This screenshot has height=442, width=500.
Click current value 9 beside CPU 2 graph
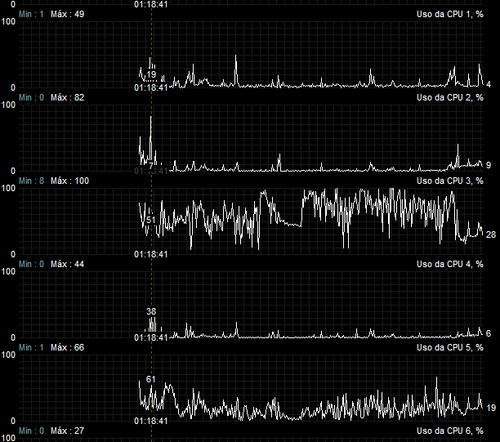point(488,165)
